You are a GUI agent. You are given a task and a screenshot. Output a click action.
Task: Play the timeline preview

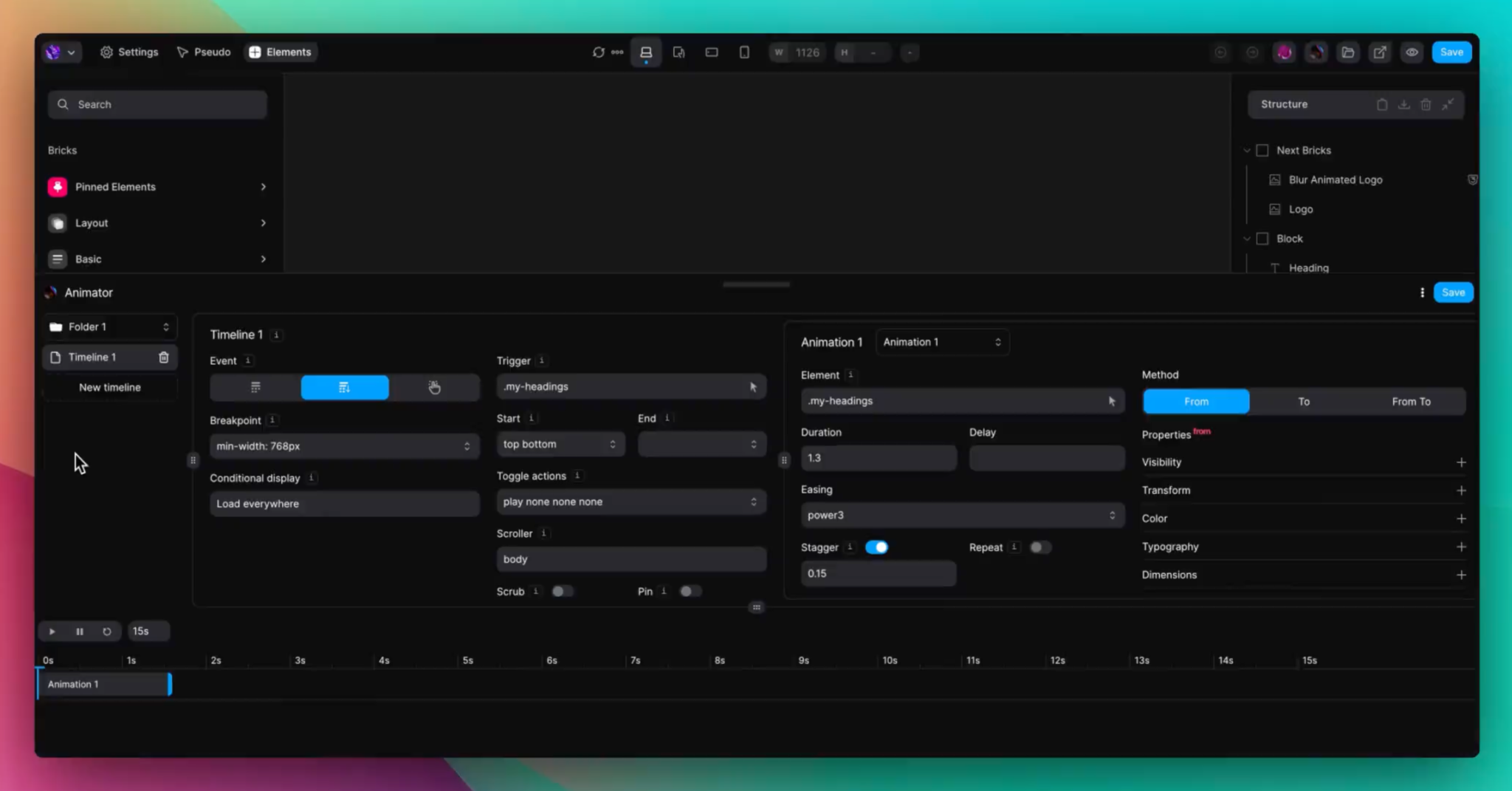click(52, 631)
